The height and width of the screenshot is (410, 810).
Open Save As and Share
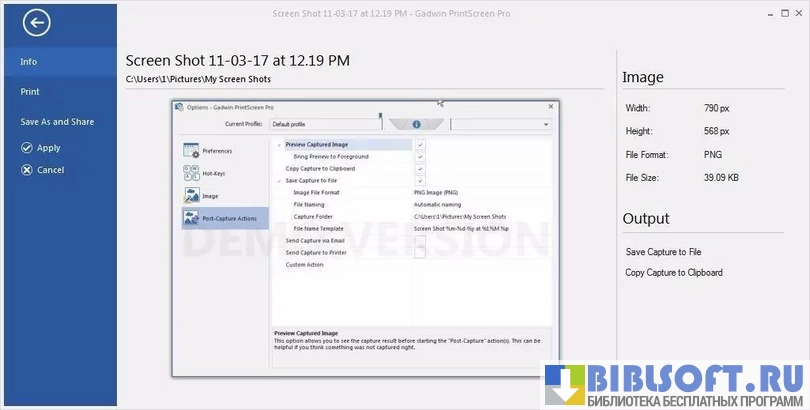[x=57, y=122]
